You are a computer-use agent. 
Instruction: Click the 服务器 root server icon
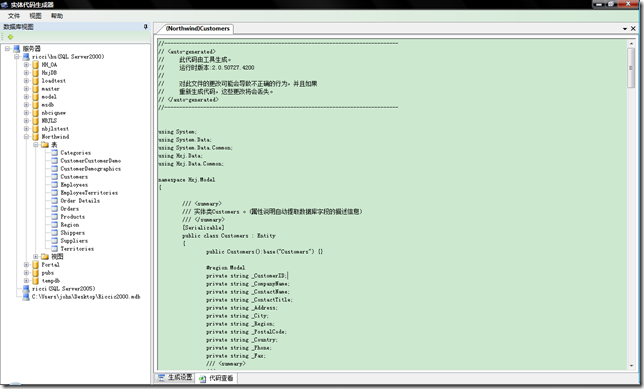(x=16, y=48)
